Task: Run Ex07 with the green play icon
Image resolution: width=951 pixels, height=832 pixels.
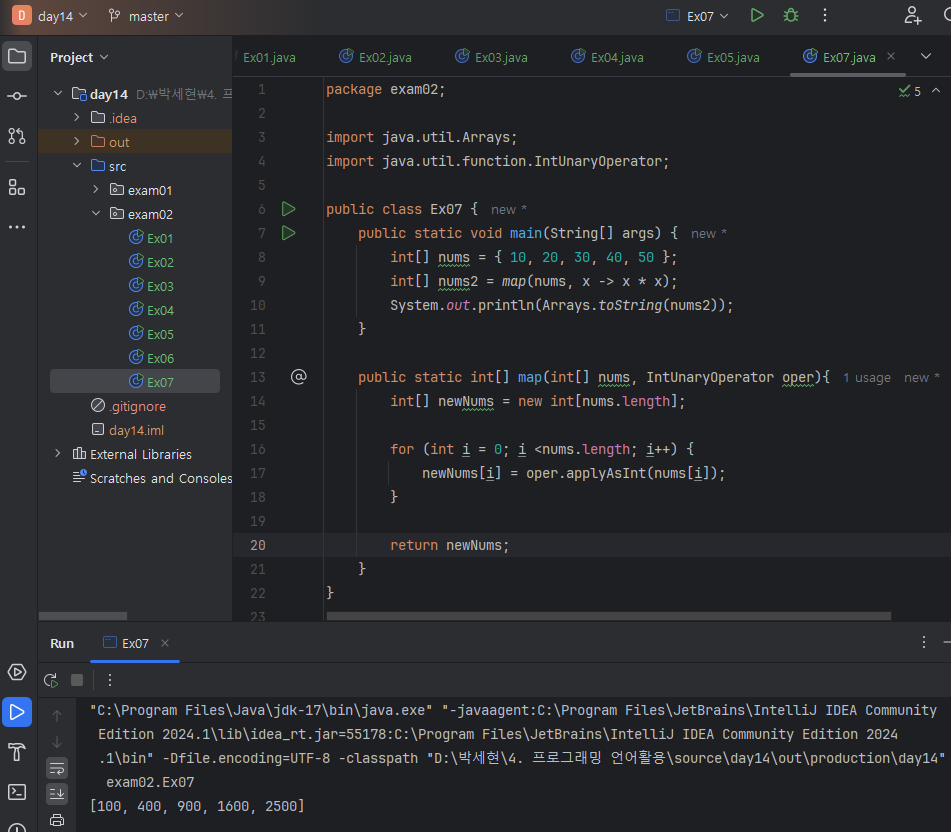Action: (x=757, y=16)
